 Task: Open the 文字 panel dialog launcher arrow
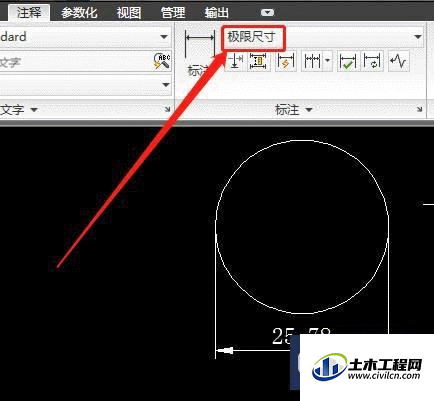point(168,109)
